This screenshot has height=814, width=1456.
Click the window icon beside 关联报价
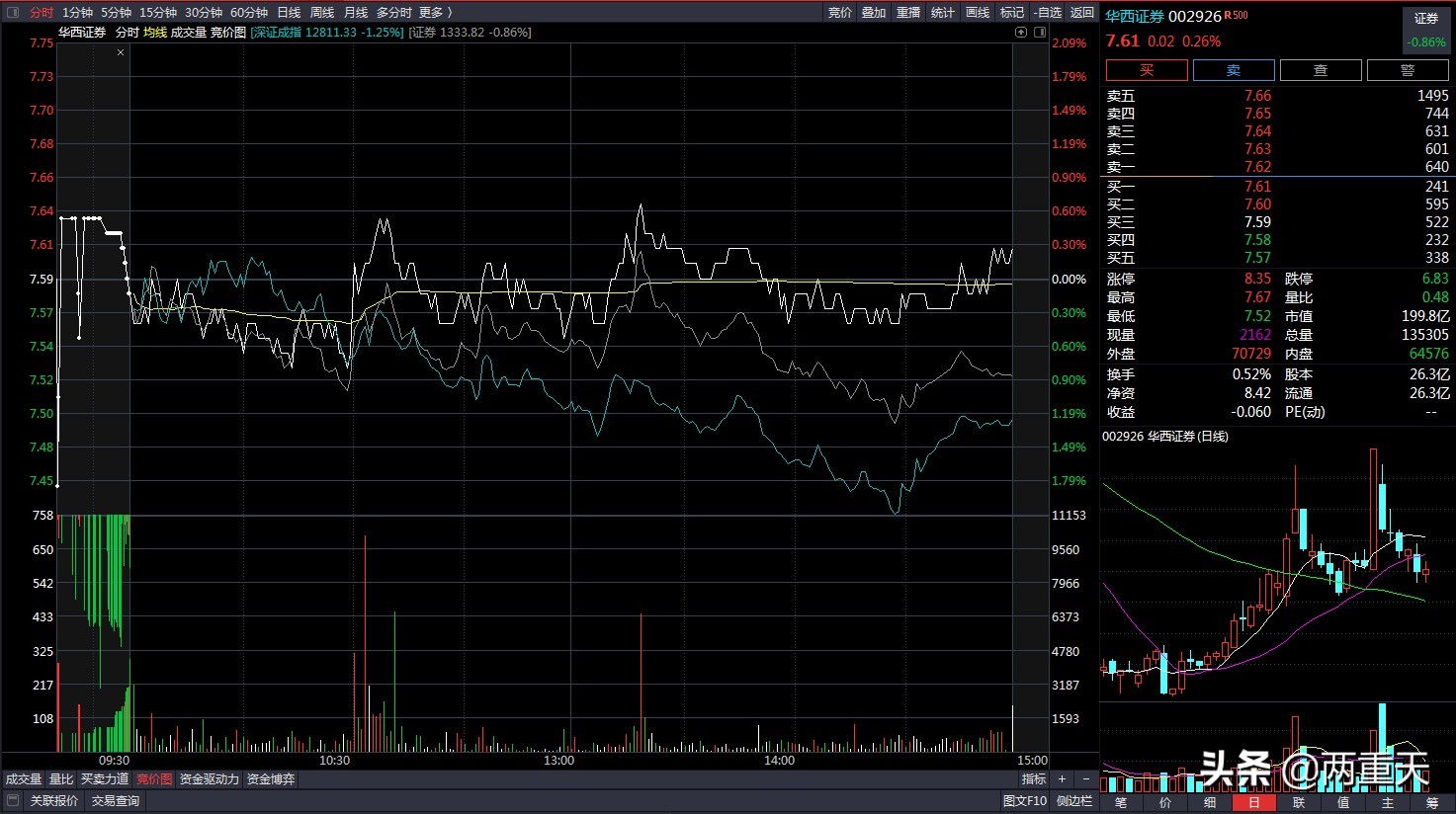click(x=14, y=801)
